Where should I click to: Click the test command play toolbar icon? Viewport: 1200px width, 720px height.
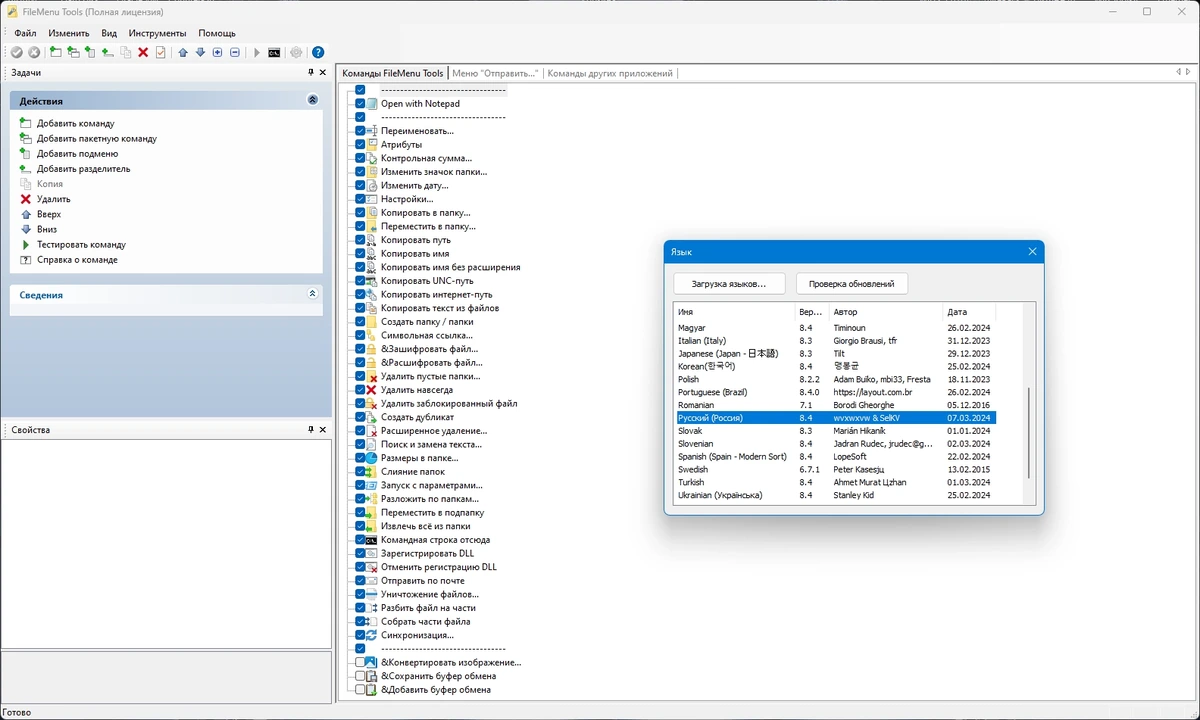(x=257, y=52)
